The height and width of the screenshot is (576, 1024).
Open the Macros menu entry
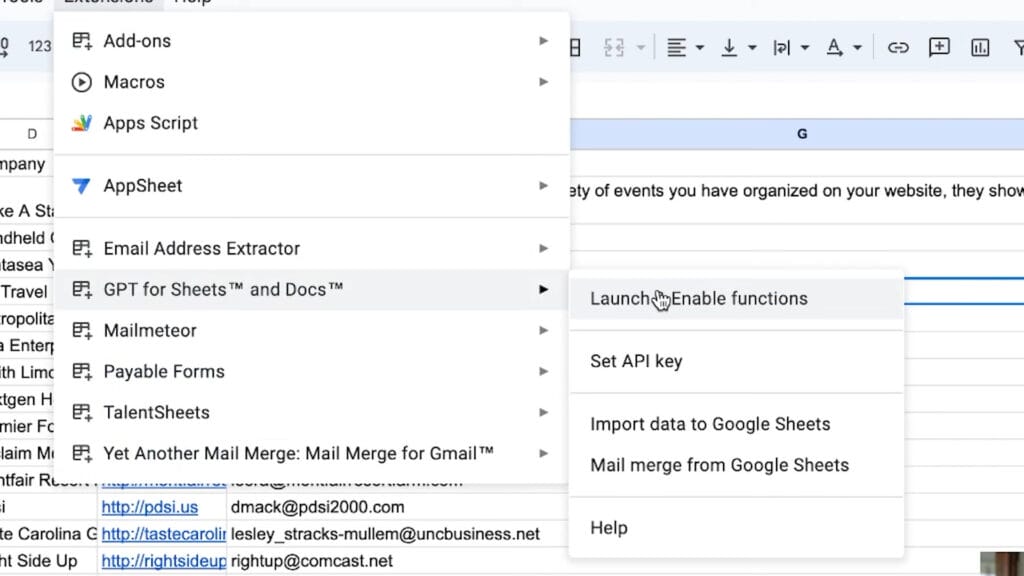pos(312,82)
